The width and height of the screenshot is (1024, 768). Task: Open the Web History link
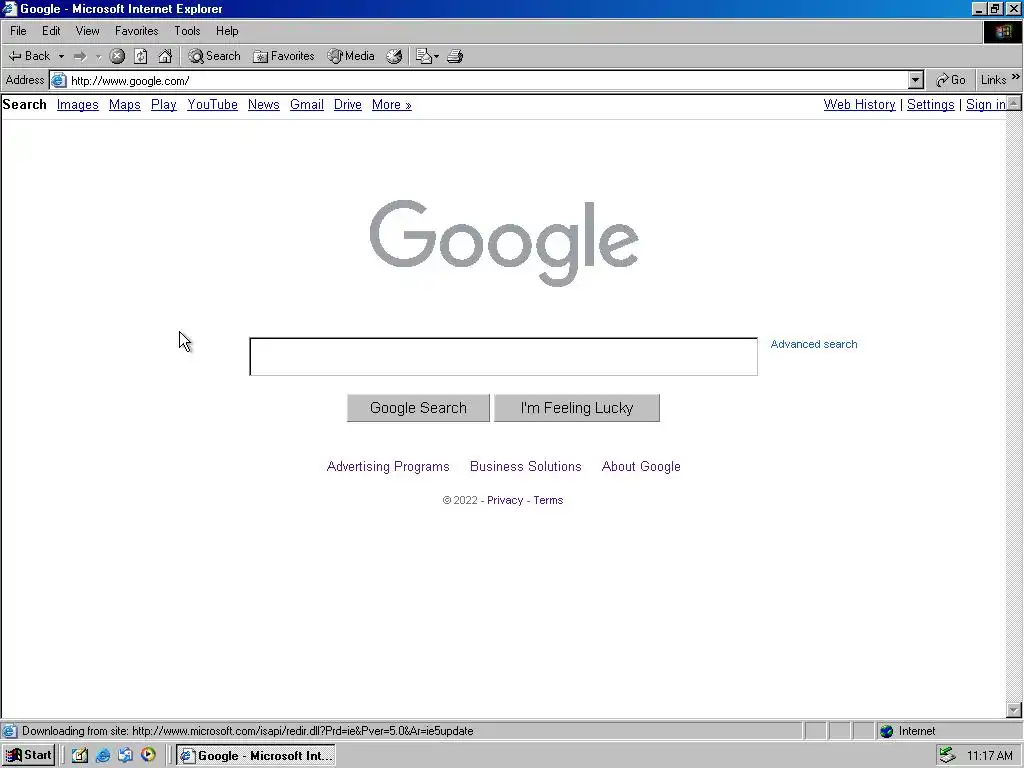[x=859, y=104]
